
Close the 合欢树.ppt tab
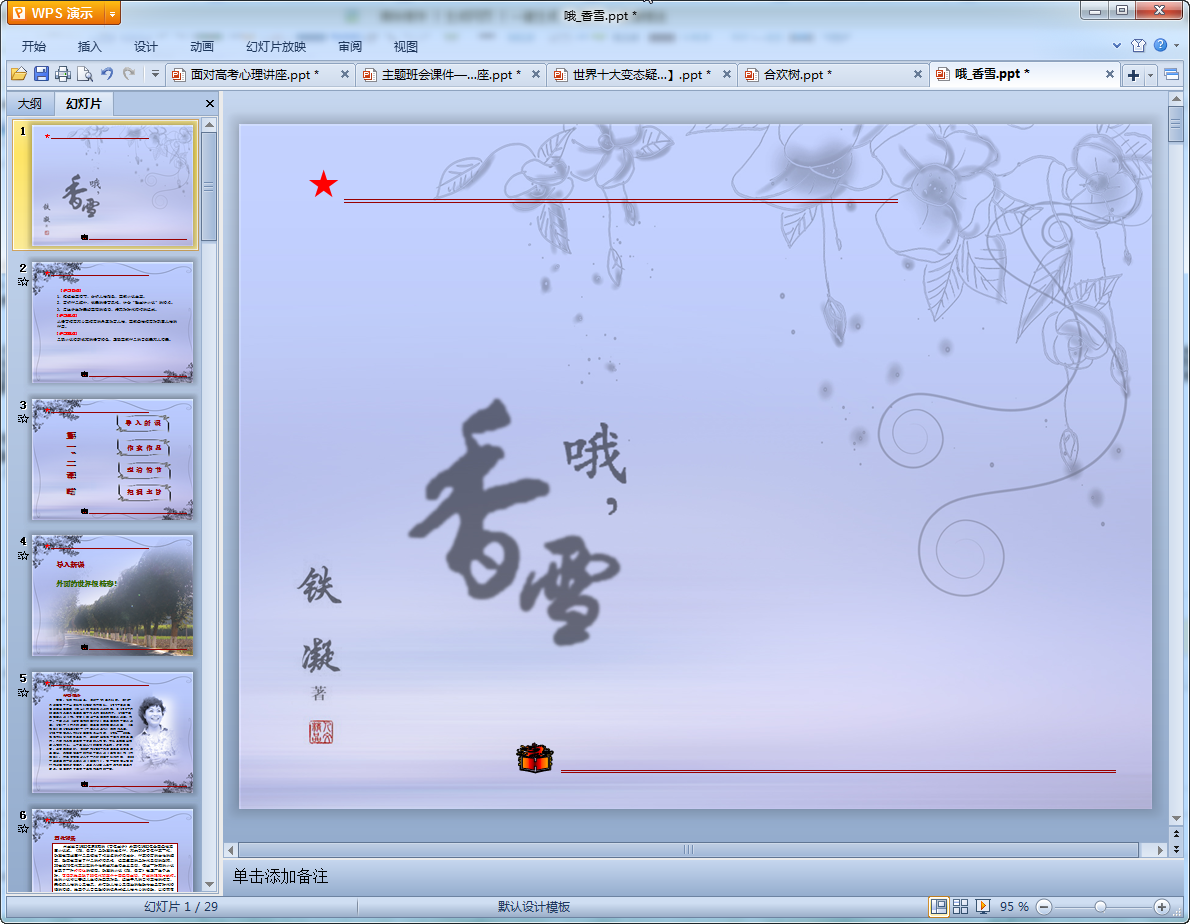pos(918,74)
